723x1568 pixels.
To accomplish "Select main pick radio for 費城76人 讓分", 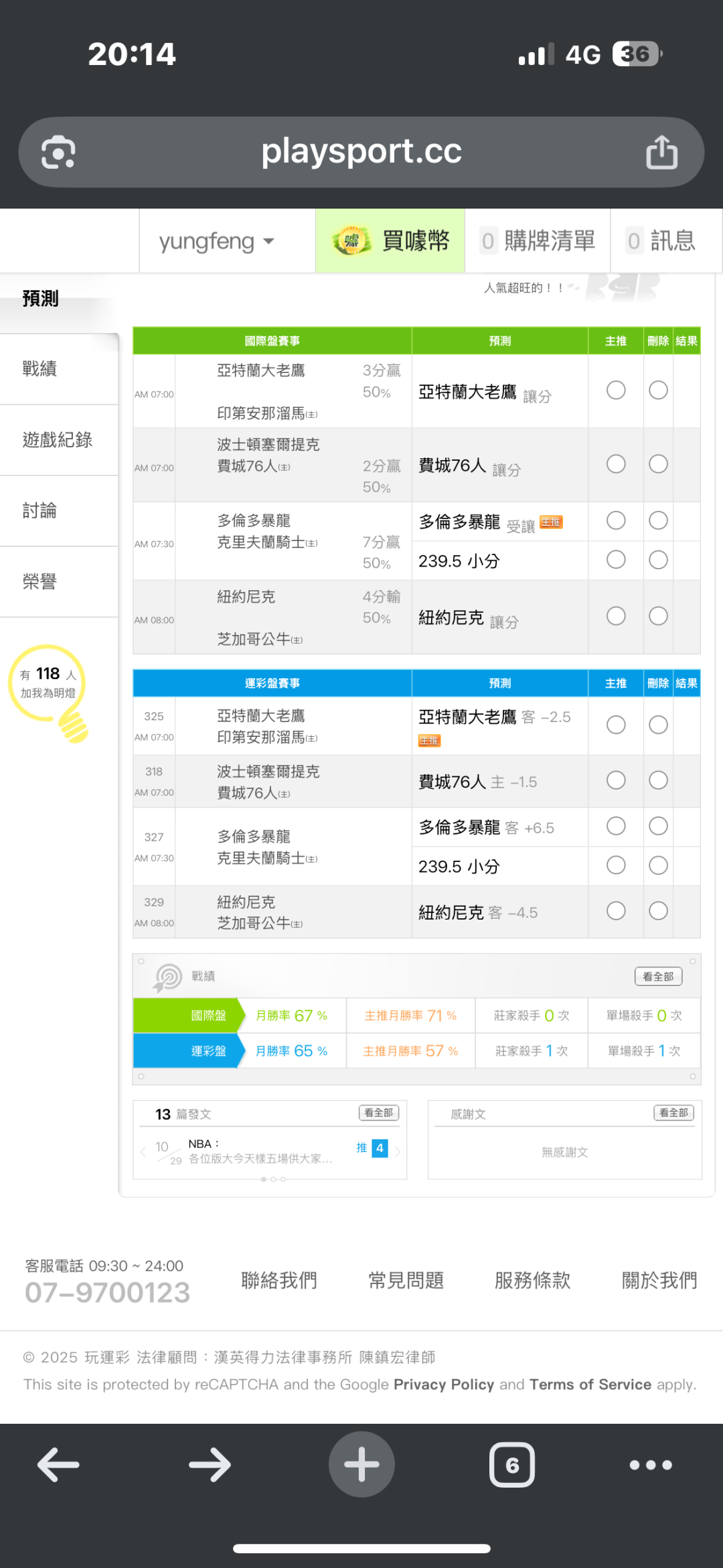I will (616, 464).
